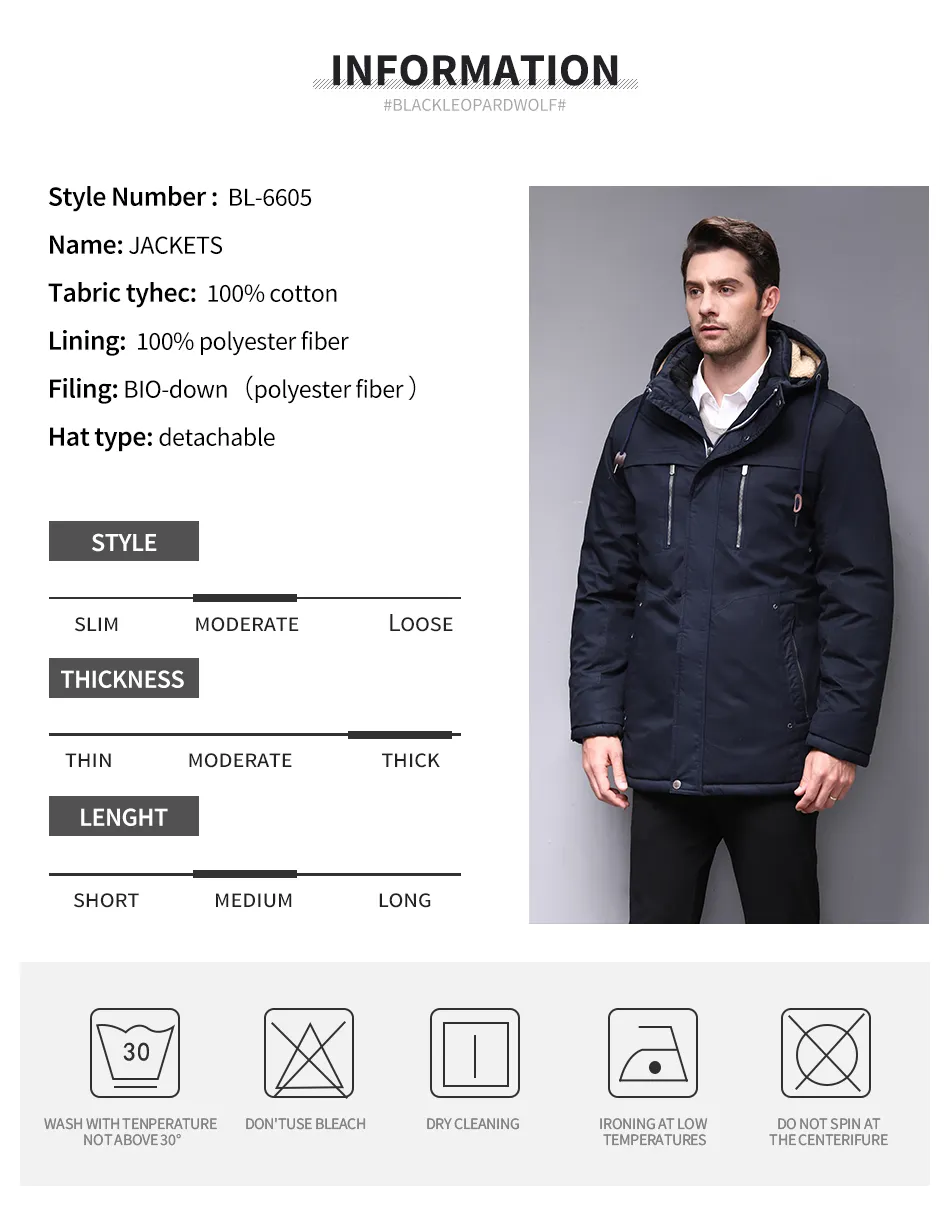The width and height of the screenshot is (950, 1225).
Task: Click the Lining 100% polyester fiber line
Action: click(x=198, y=341)
